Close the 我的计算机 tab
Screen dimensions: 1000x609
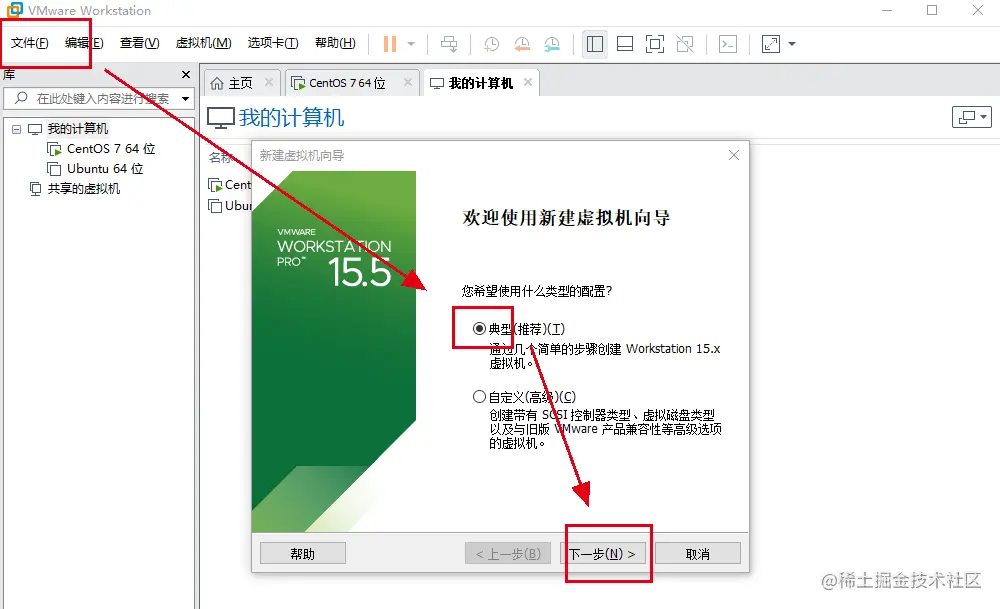[528, 82]
